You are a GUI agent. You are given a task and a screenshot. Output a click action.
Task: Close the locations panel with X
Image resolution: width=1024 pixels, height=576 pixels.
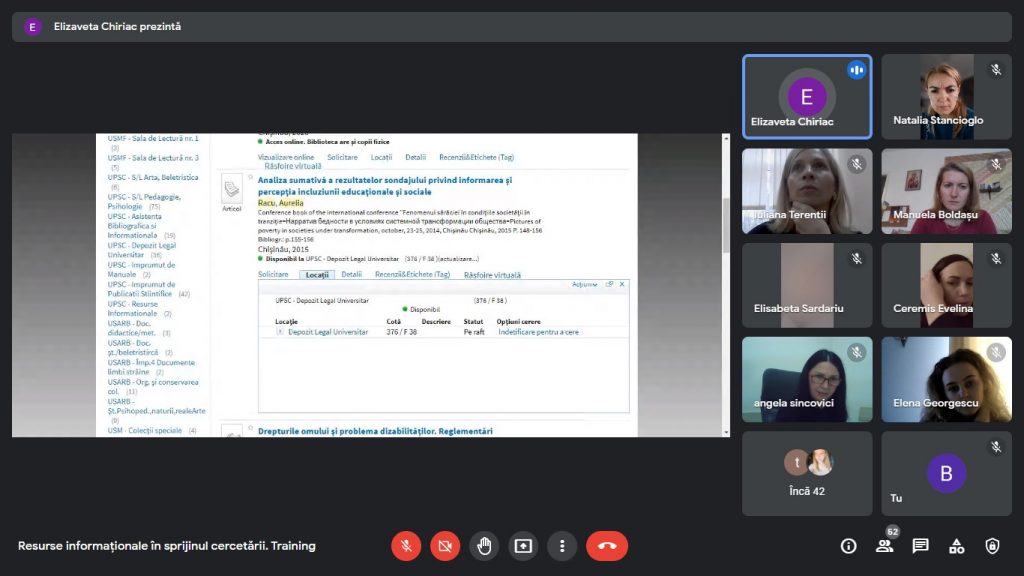tap(622, 285)
